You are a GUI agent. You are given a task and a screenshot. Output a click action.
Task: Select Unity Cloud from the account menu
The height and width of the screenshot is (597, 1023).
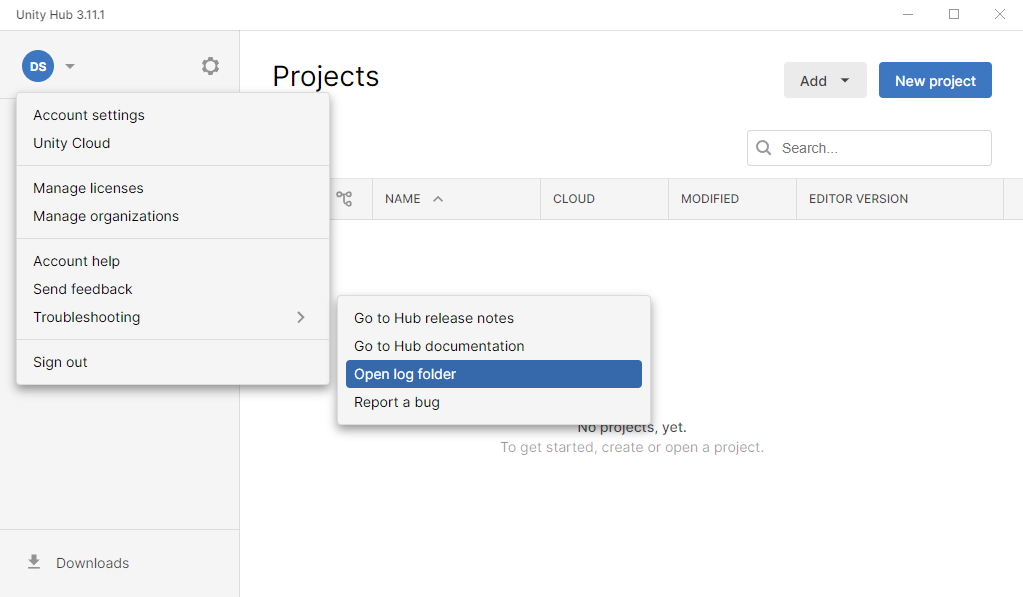point(70,143)
